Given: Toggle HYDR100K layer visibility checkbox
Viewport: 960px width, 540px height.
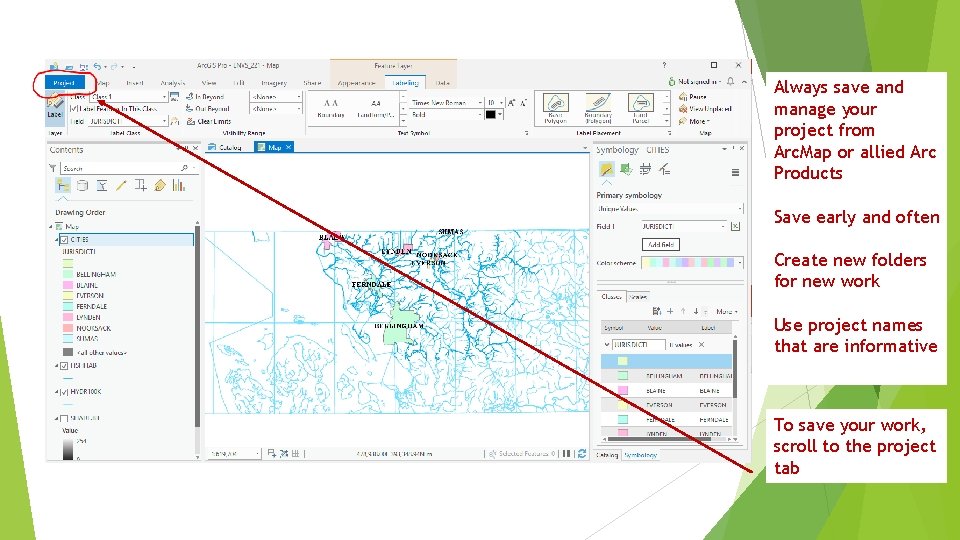Looking at the screenshot, I should [64, 392].
